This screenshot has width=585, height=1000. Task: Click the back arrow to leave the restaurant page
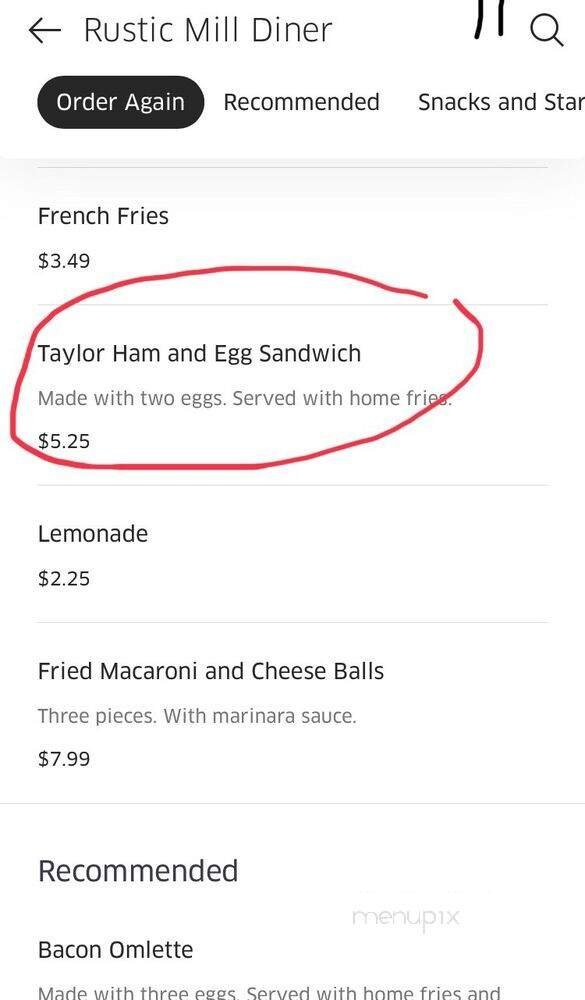[44, 30]
